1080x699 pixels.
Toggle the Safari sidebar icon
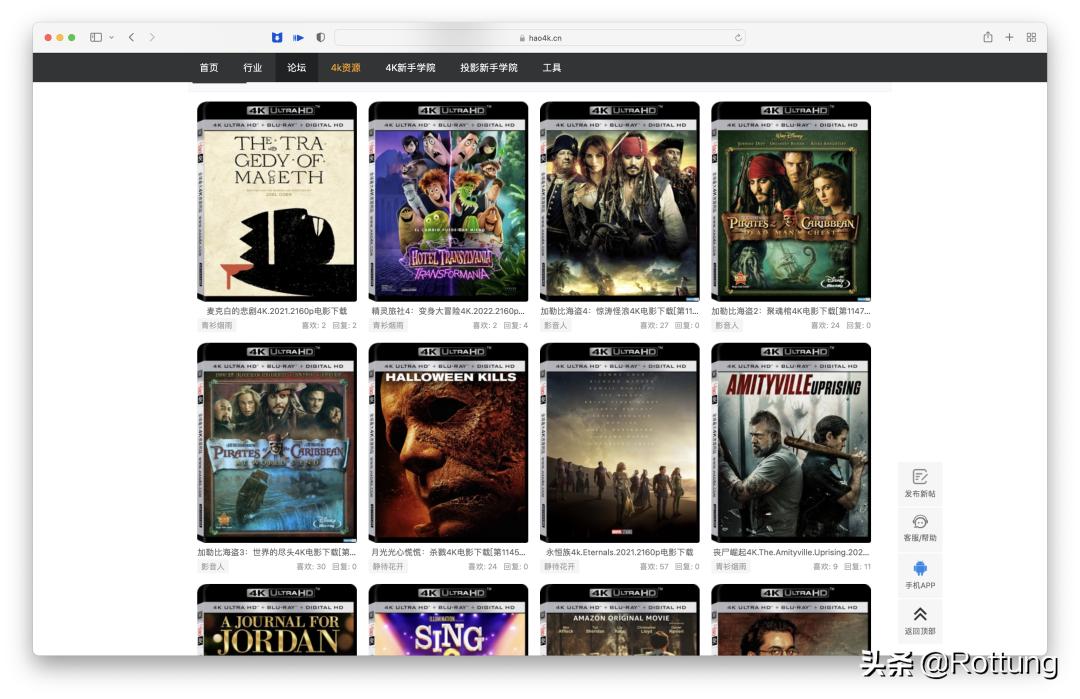[96, 37]
